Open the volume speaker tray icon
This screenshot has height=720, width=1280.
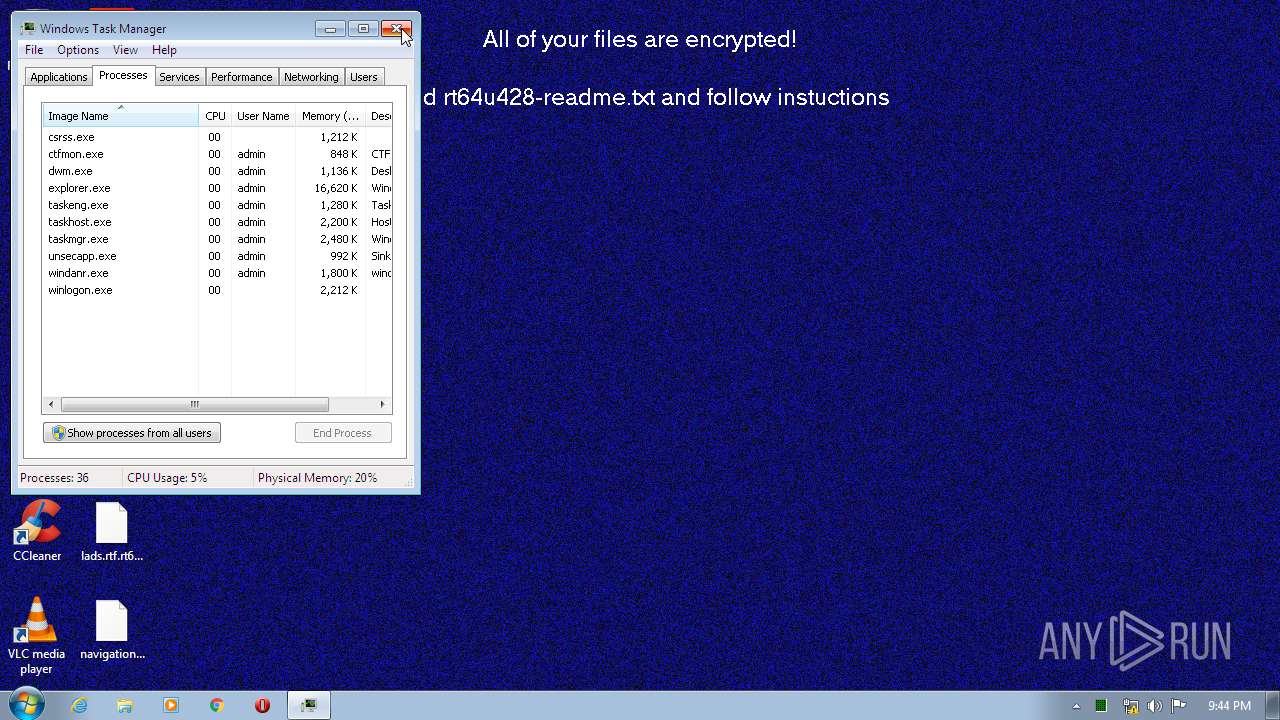tap(1155, 706)
